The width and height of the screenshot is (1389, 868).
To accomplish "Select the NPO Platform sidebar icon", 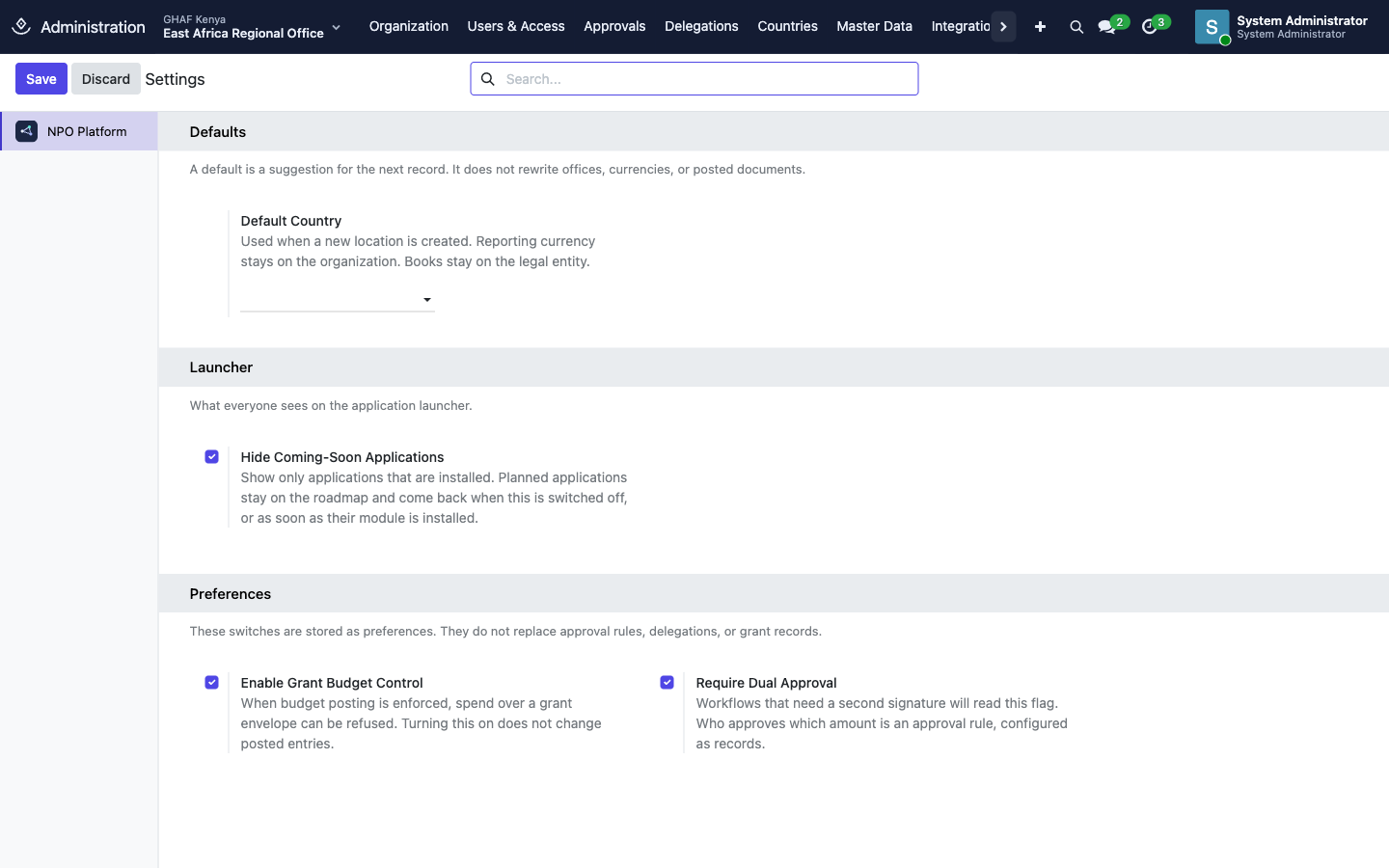I will pyautogui.click(x=27, y=131).
